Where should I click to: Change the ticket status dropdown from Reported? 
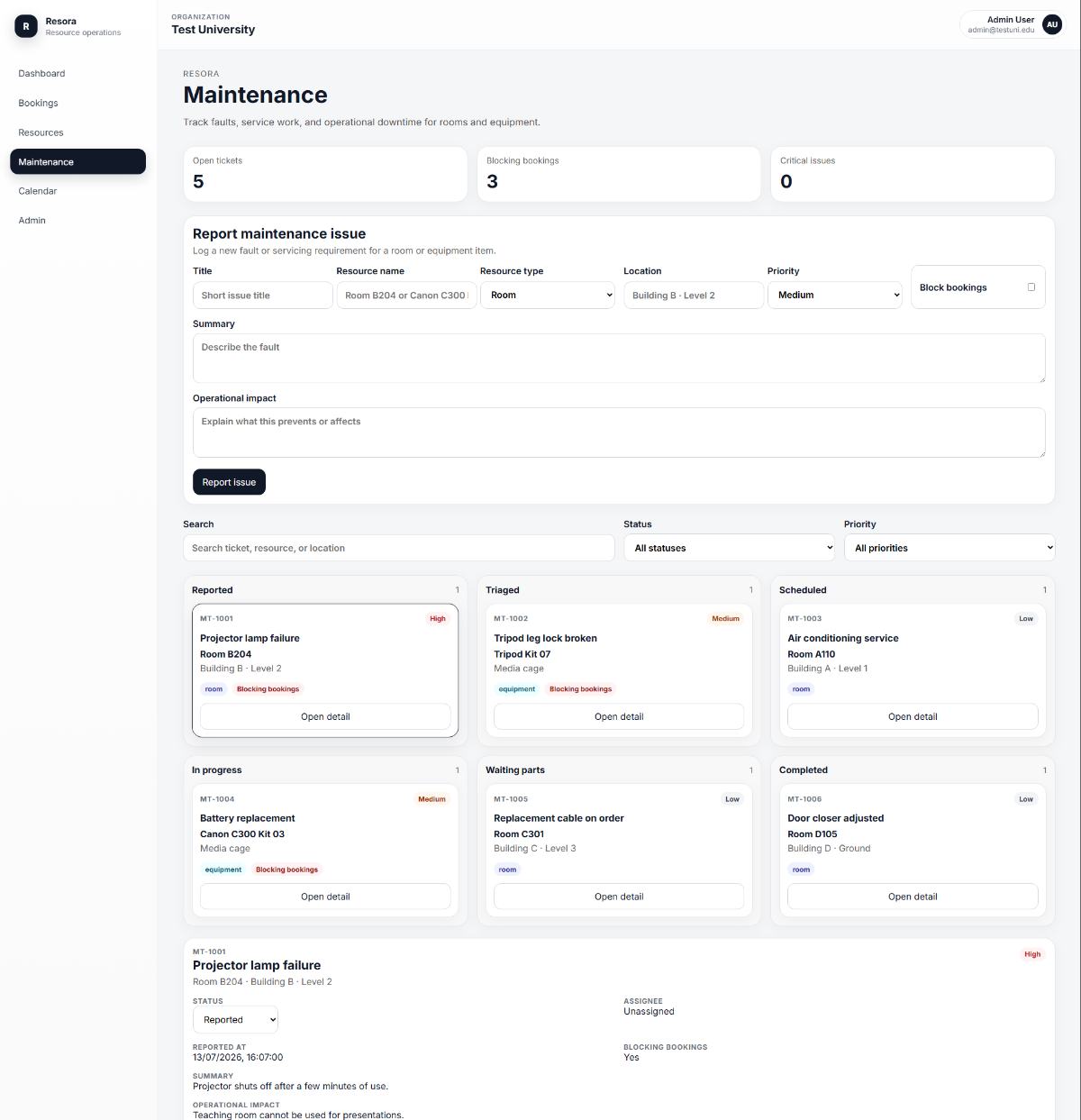(x=235, y=1020)
